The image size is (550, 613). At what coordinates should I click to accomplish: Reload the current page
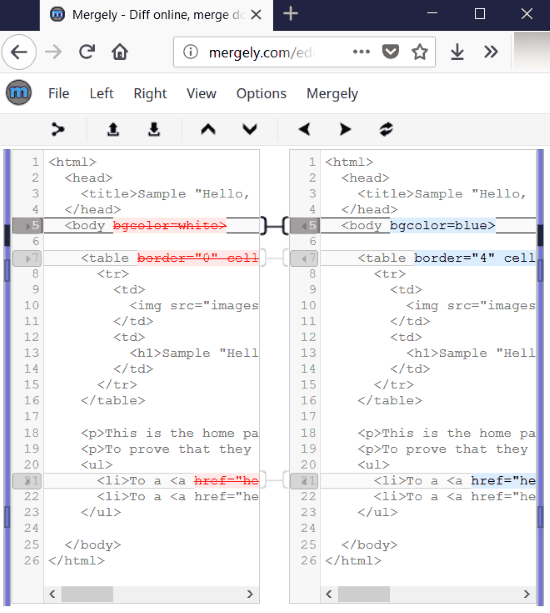pyautogui.click(x=87, y=52)
